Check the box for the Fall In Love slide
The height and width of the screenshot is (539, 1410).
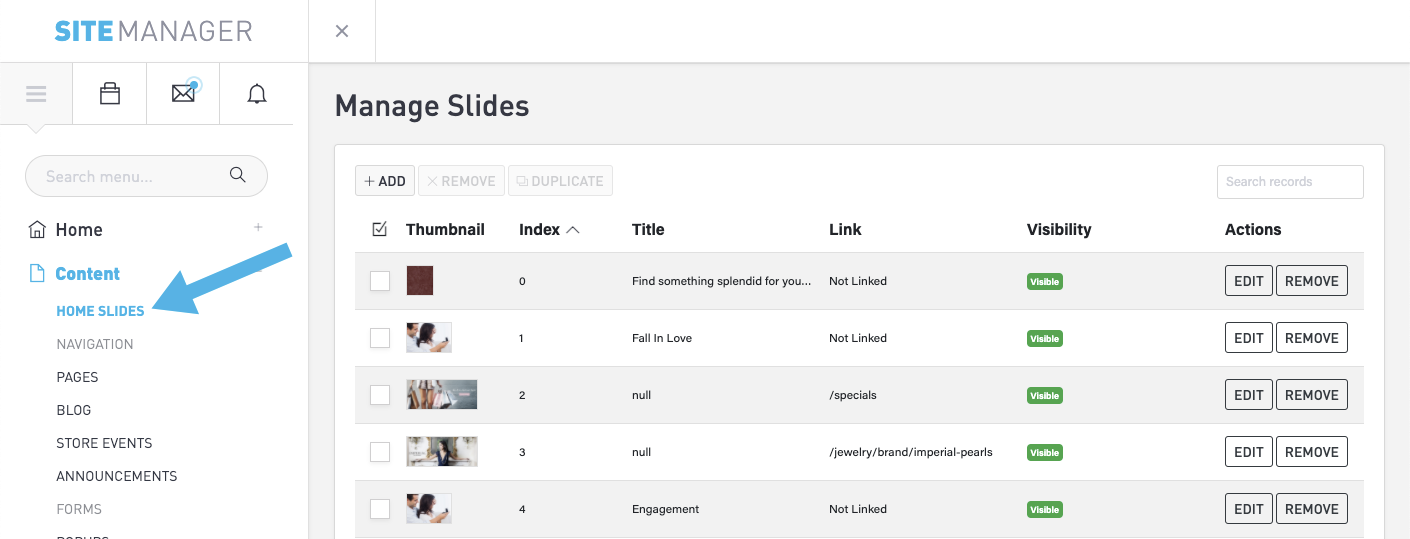coord(380,338)
